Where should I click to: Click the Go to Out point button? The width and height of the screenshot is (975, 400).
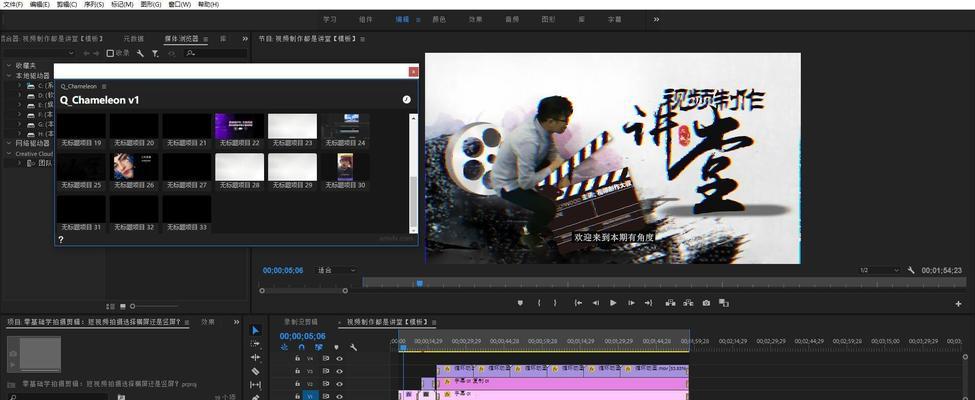649,303
